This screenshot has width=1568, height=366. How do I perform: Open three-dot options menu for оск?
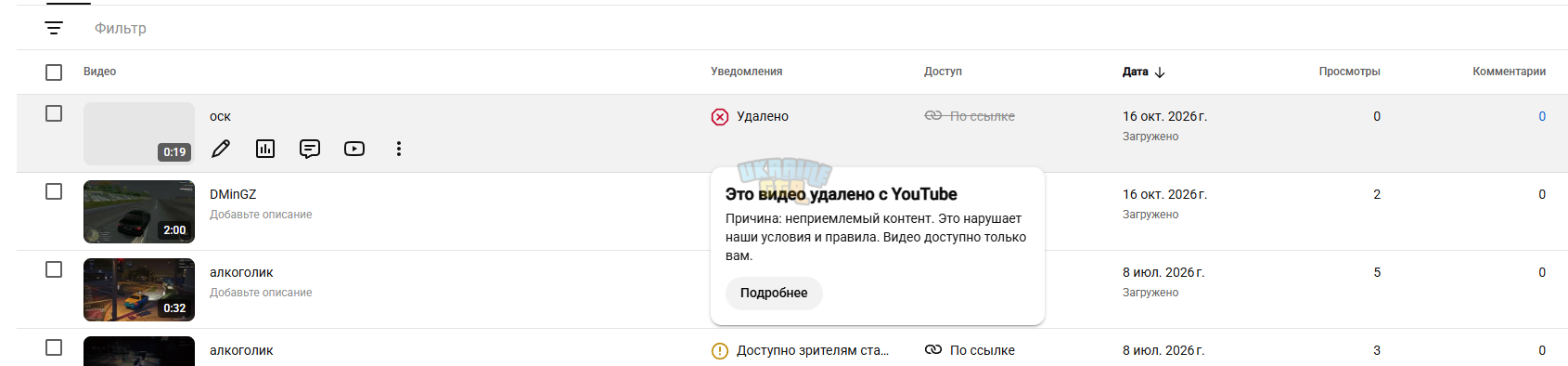(x=399, y=149)
